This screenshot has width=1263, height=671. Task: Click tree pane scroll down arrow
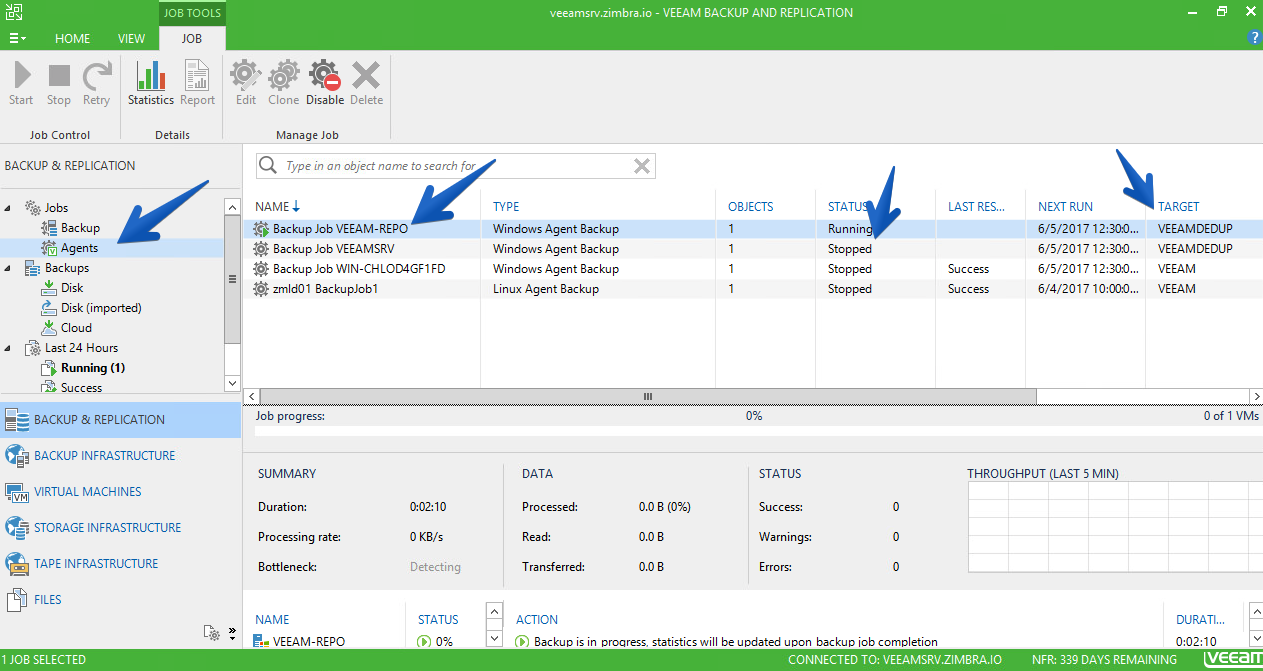(233, 383)
